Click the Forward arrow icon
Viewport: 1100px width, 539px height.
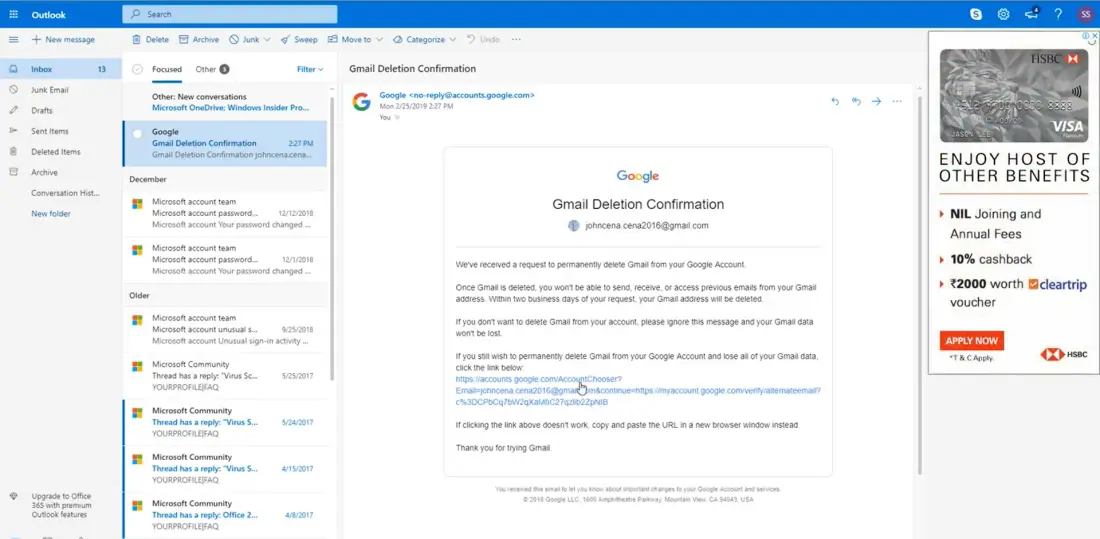click(x=876, y=101)
